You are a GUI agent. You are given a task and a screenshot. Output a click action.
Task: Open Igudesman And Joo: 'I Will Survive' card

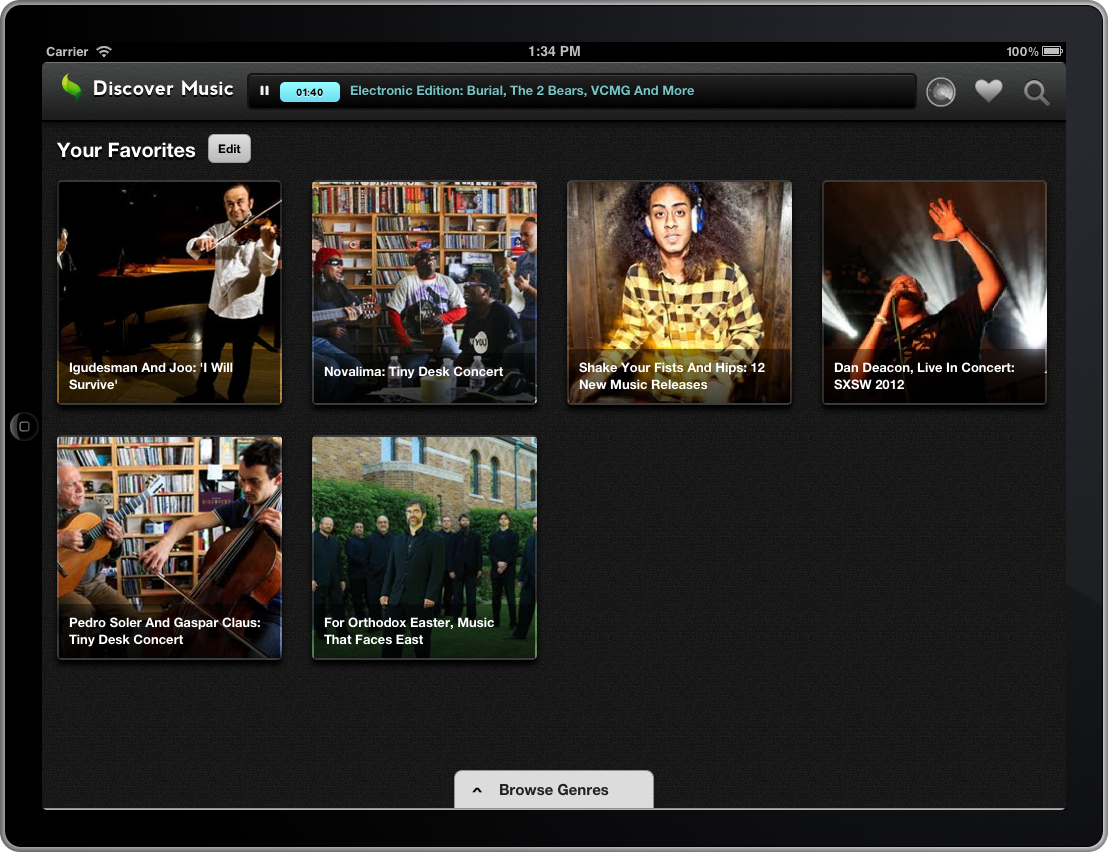click(x=170, y=292)
